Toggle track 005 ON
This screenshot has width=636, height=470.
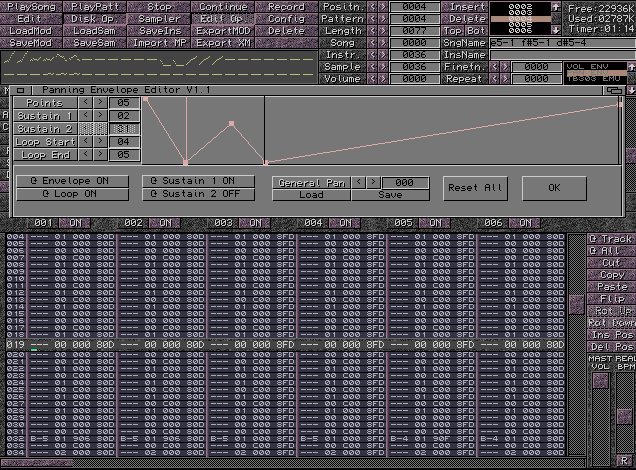coord(435,223)
